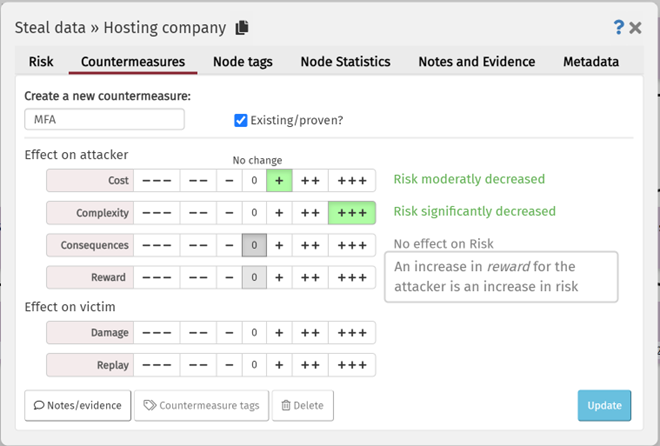The image size is (660, 446).
Task: Switch to the Risk tab
Action: [41, 62]
